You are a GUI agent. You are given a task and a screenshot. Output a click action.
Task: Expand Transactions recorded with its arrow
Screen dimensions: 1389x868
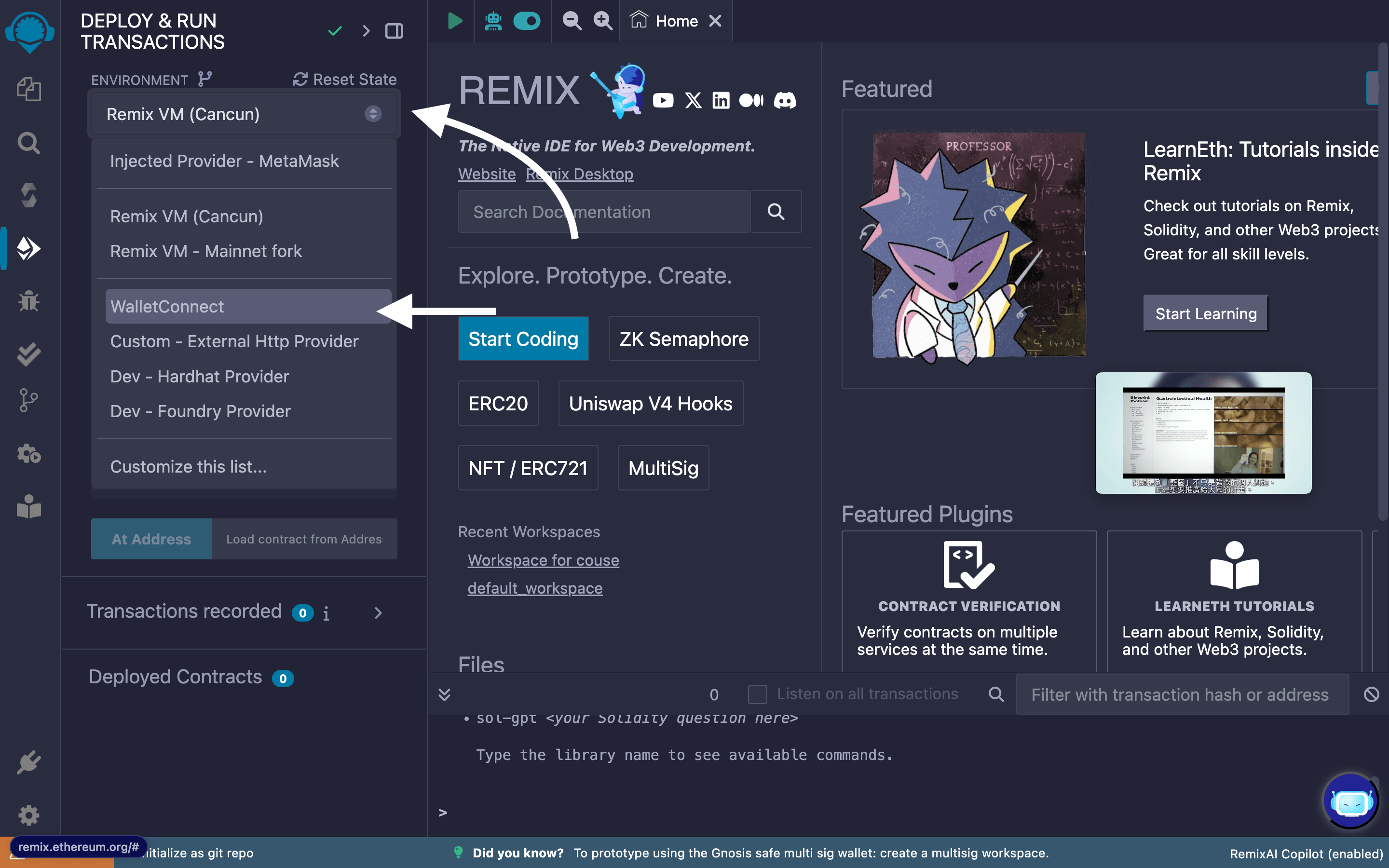click(378, 612)
